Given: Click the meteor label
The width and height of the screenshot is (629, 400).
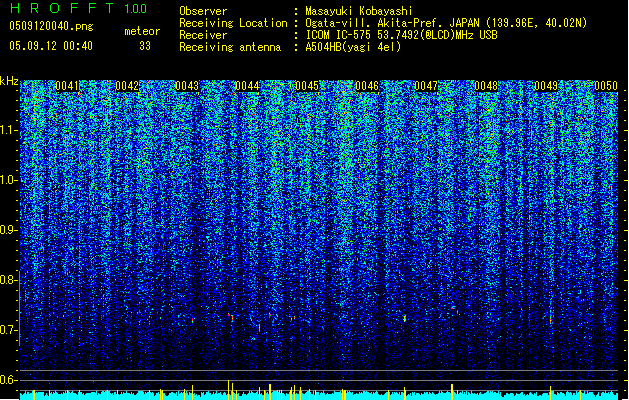Looking at the screenshot, I should (x=142, y=31).
